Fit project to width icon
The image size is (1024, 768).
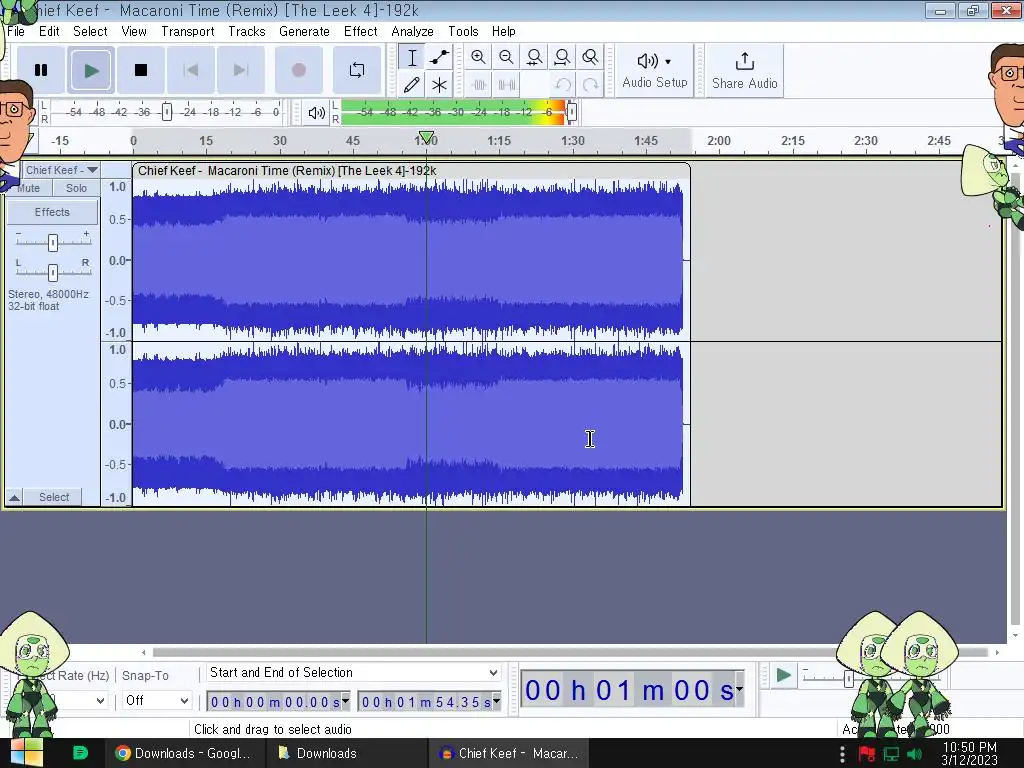click(562, 57)
